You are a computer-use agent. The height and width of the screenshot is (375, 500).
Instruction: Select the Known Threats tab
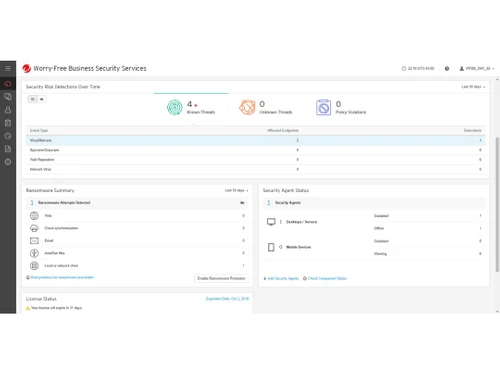coord(191,108)
